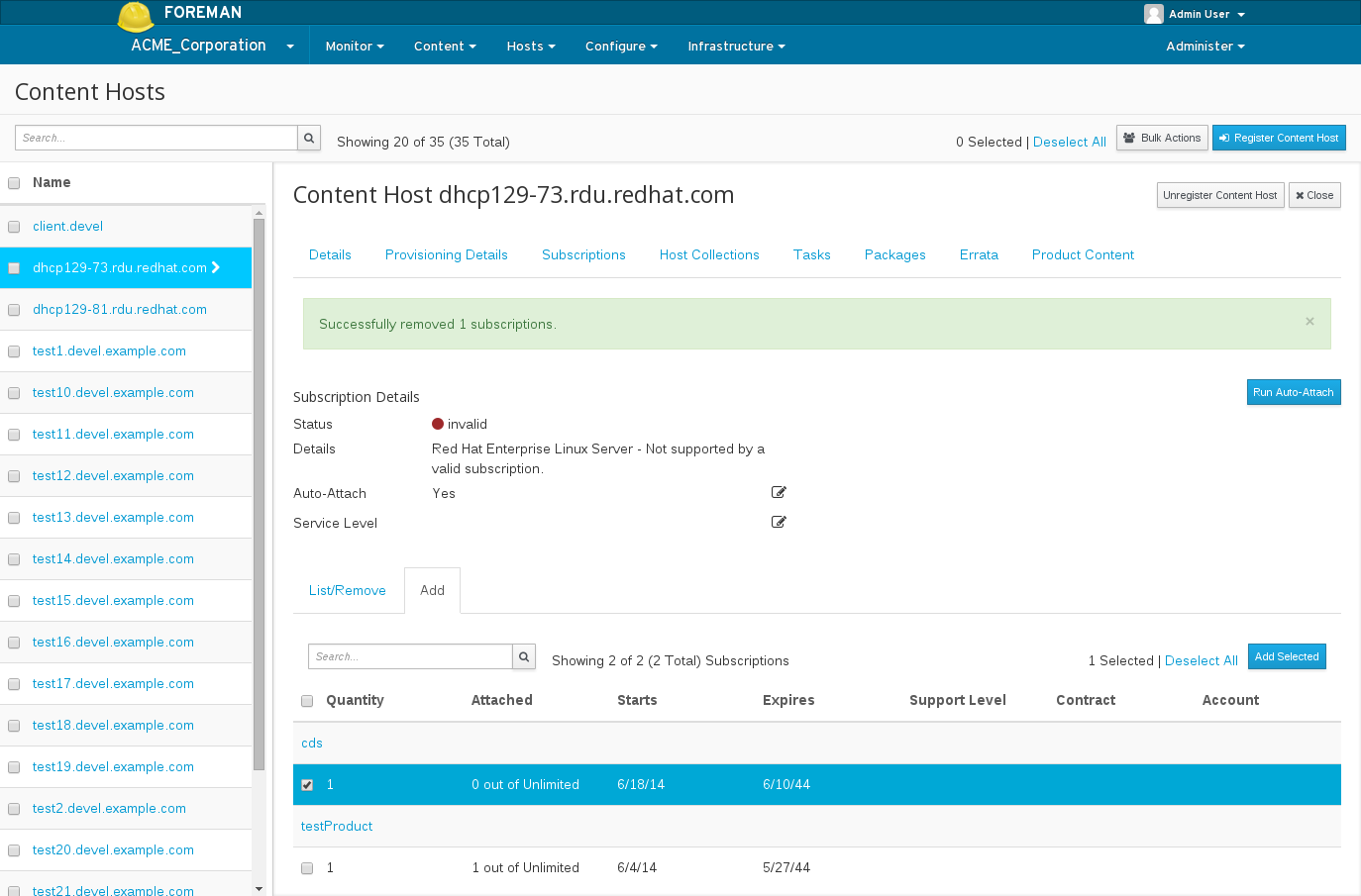Check the dhcp129-73.rdu.redhat.com row checkbox
The width and height of the screenshot is (1361, 896).
(x=14, y=268)
